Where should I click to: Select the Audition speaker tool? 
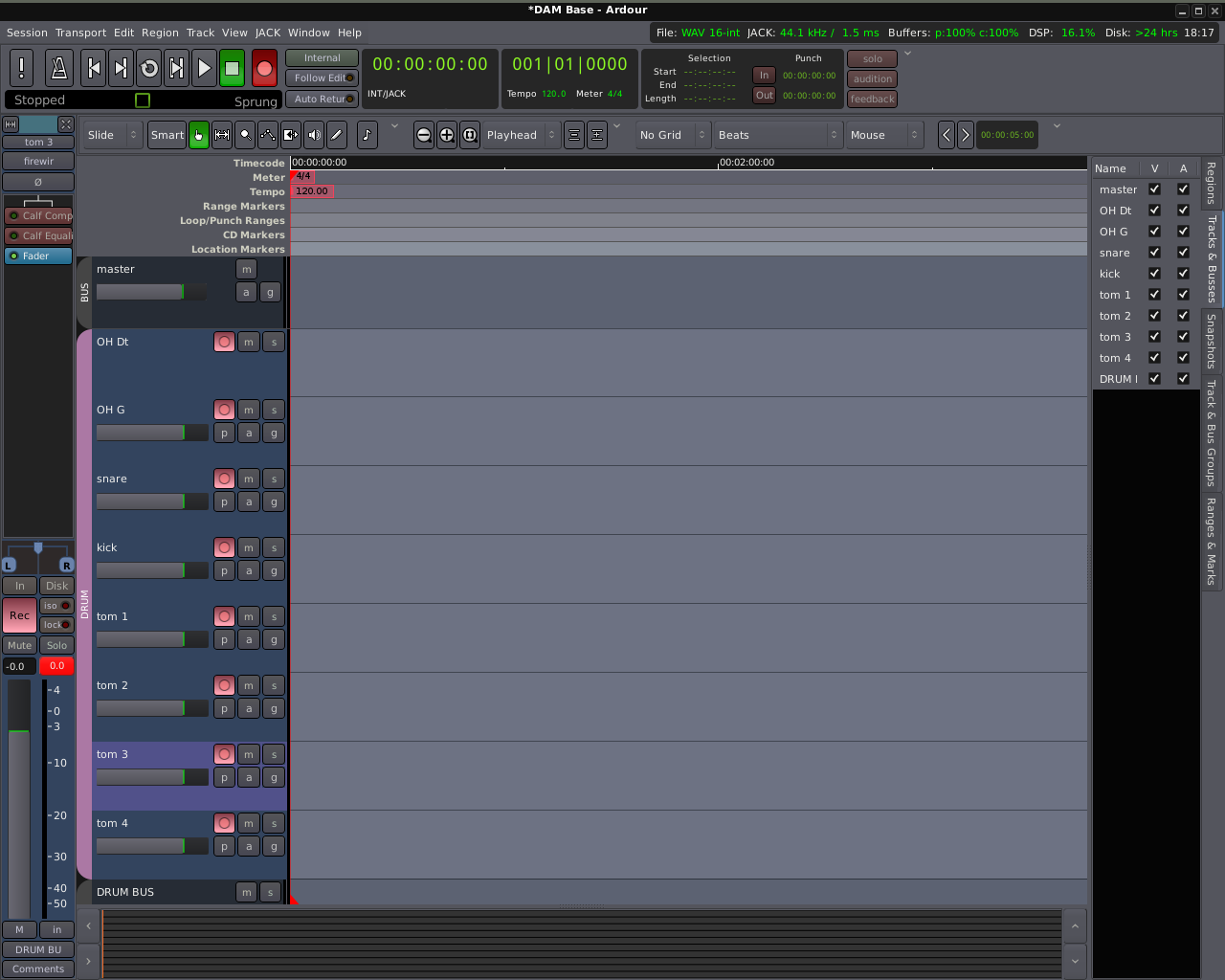(x=314, y=135)
